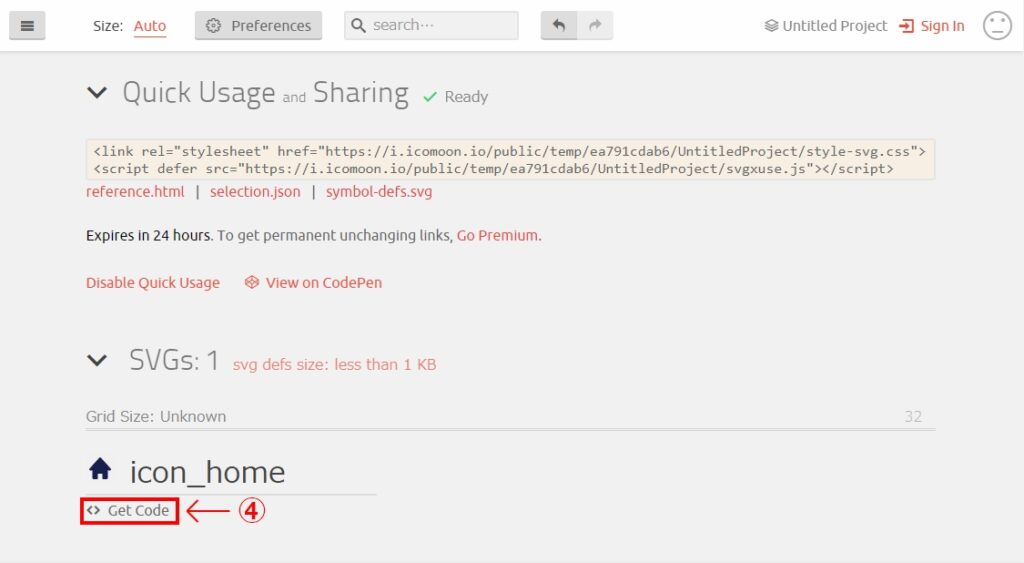Screen dimensions: 1024x563
Task: Select the stylesheet link code box
Action: pos(510,159)
